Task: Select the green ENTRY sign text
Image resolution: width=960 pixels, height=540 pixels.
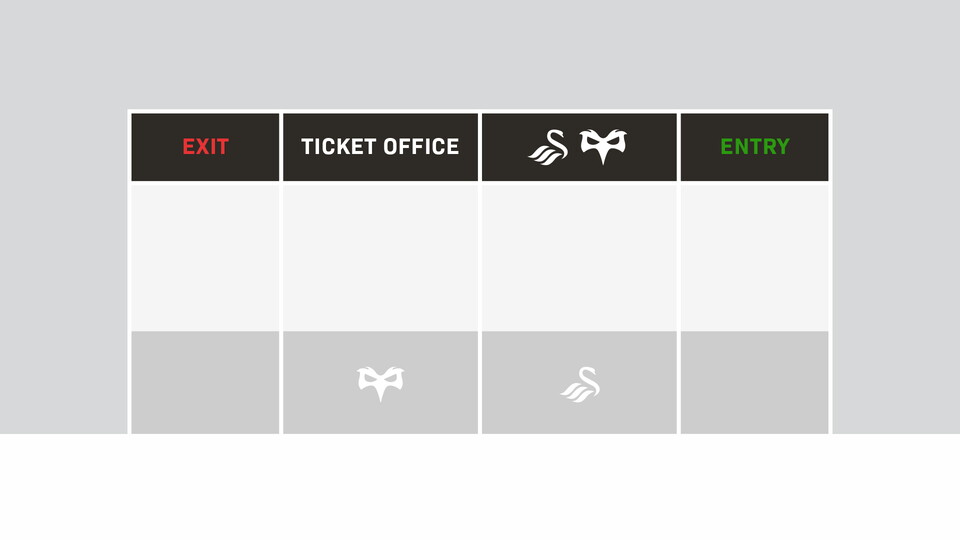Action: tap(755, 147)
